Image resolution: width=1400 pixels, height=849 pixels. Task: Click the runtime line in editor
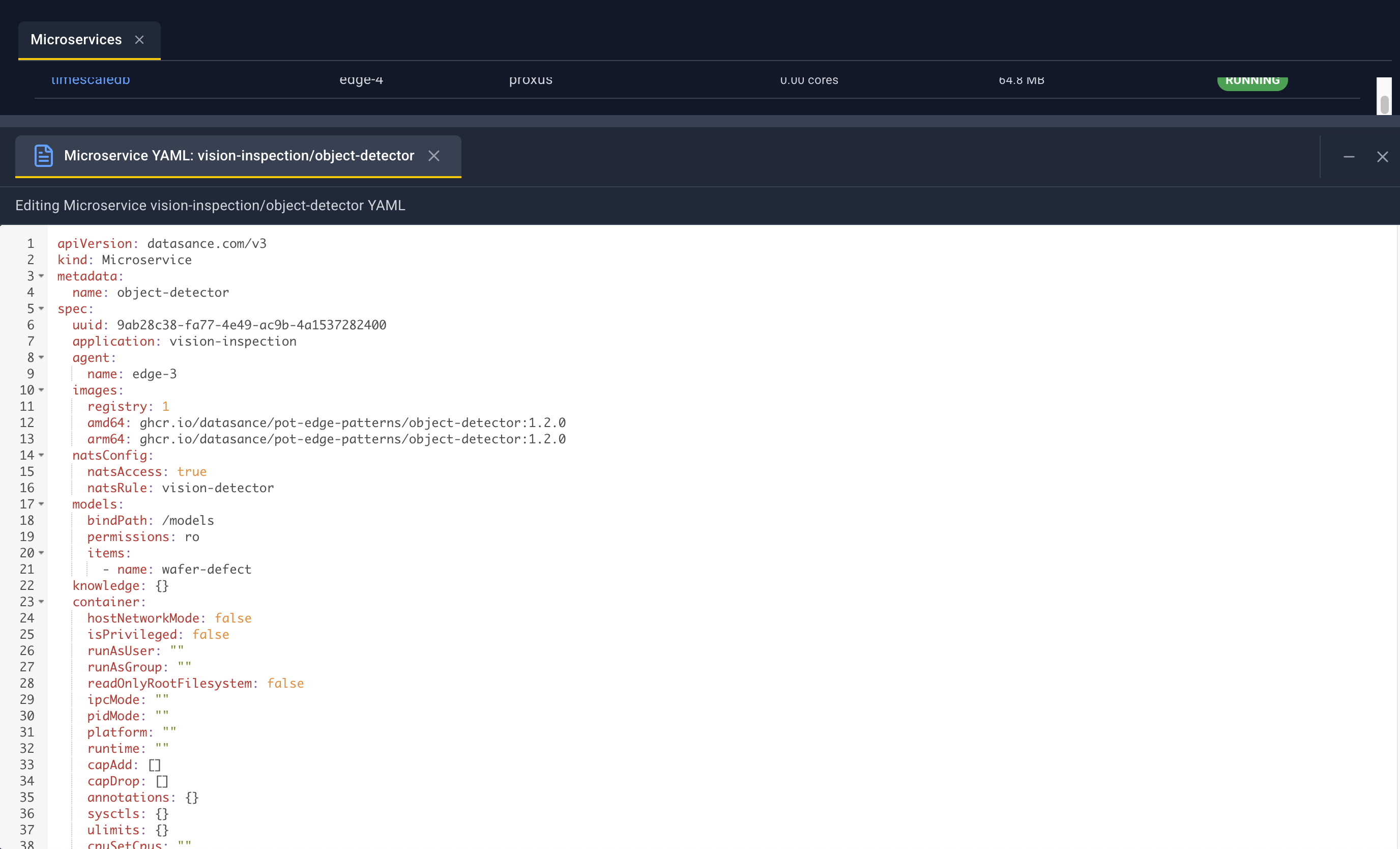[128, 748]
